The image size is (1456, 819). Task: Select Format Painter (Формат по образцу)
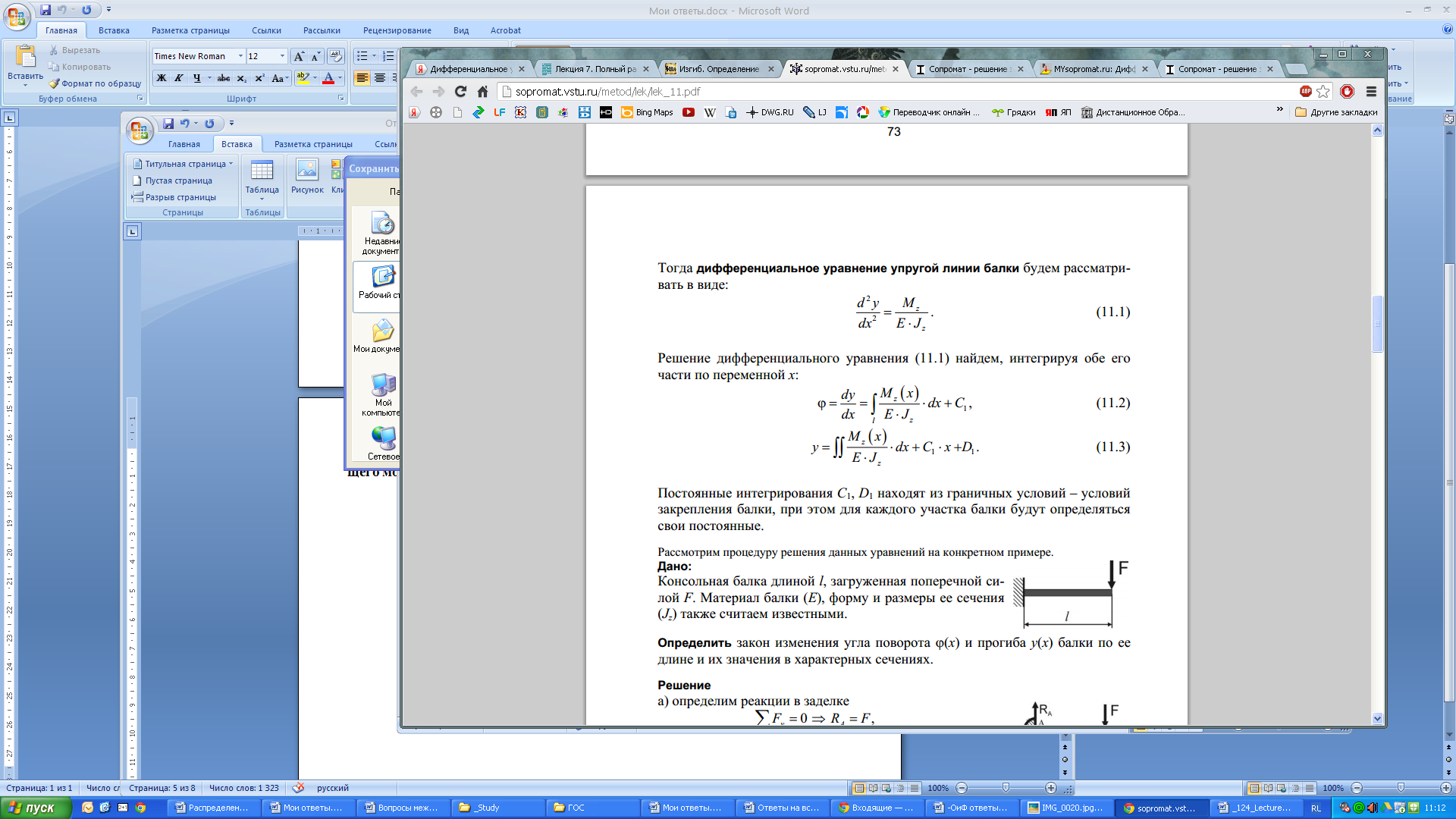[x=95, y=83]
